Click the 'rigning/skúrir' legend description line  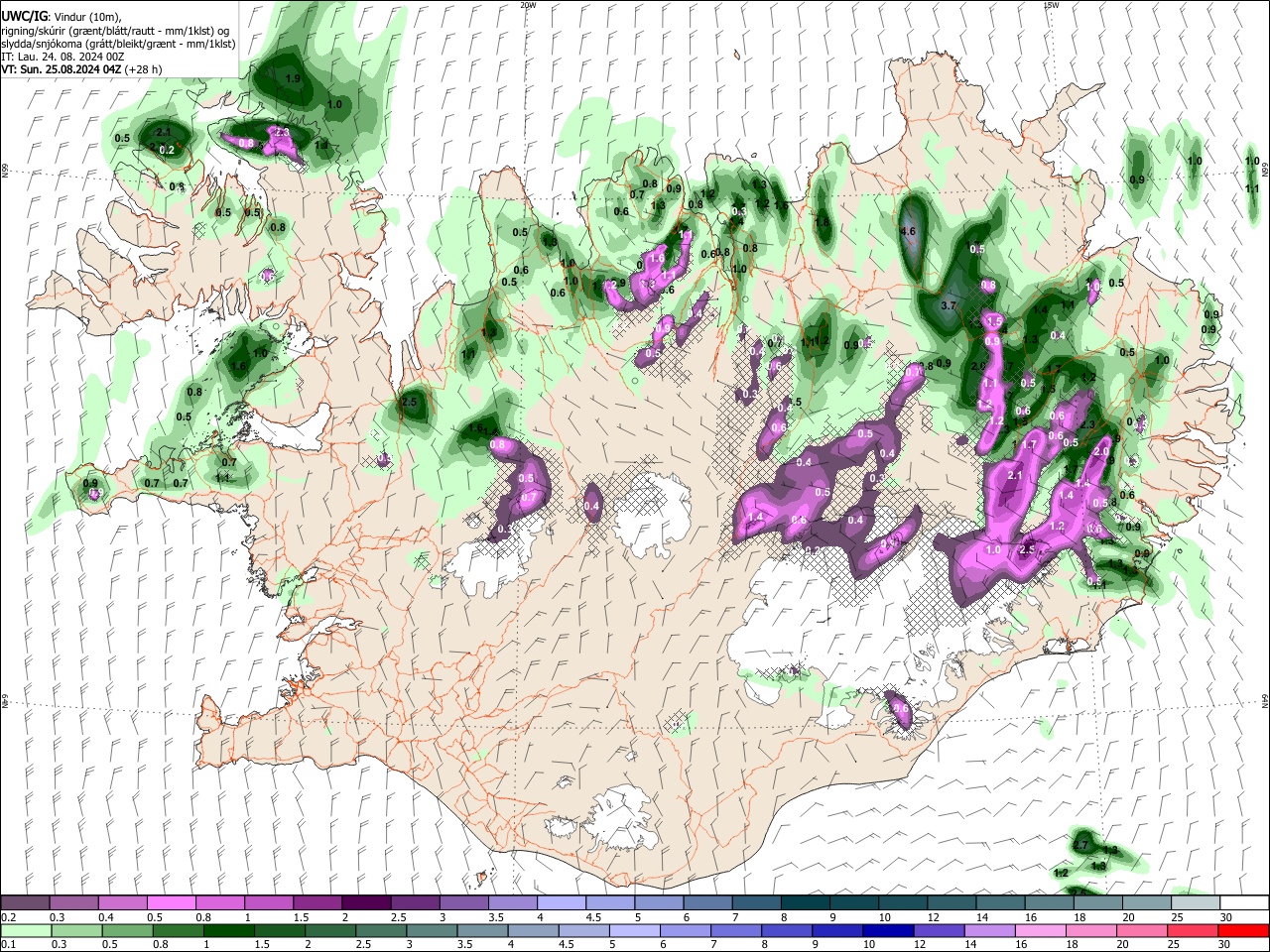click(x=116, y=31)
